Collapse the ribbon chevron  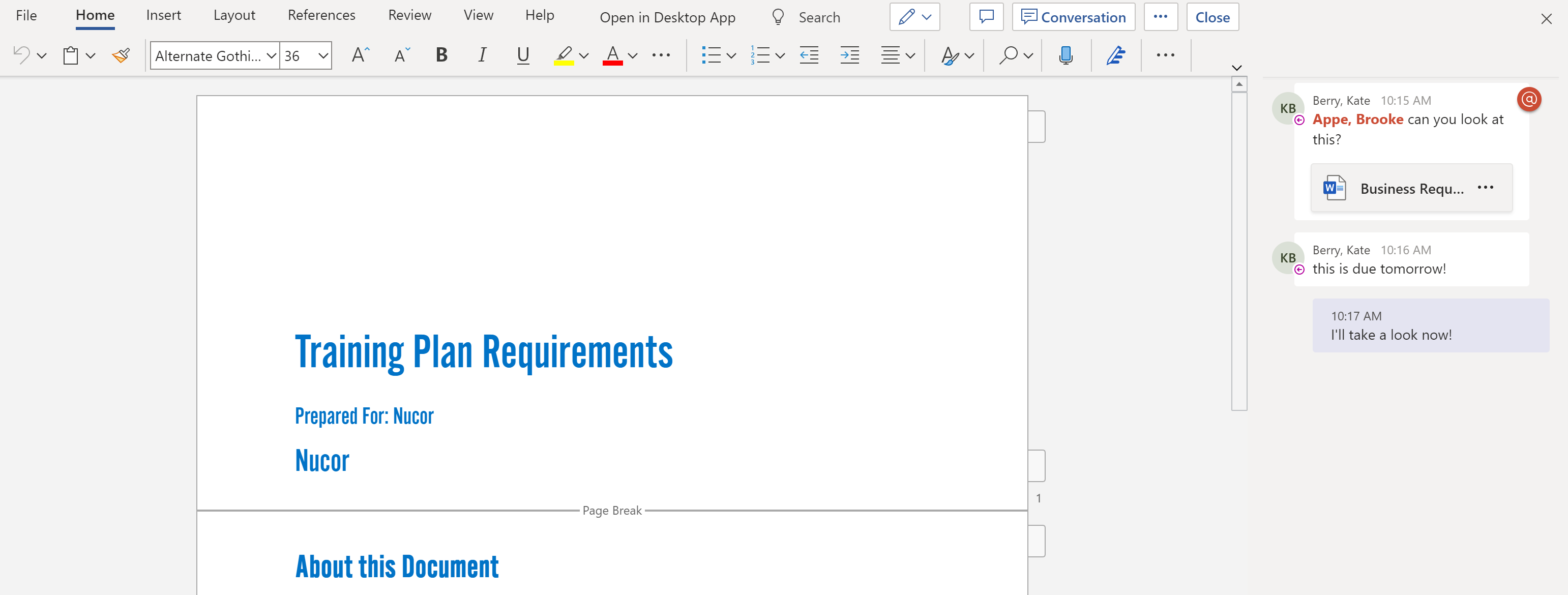click(x=1236, y=68)
